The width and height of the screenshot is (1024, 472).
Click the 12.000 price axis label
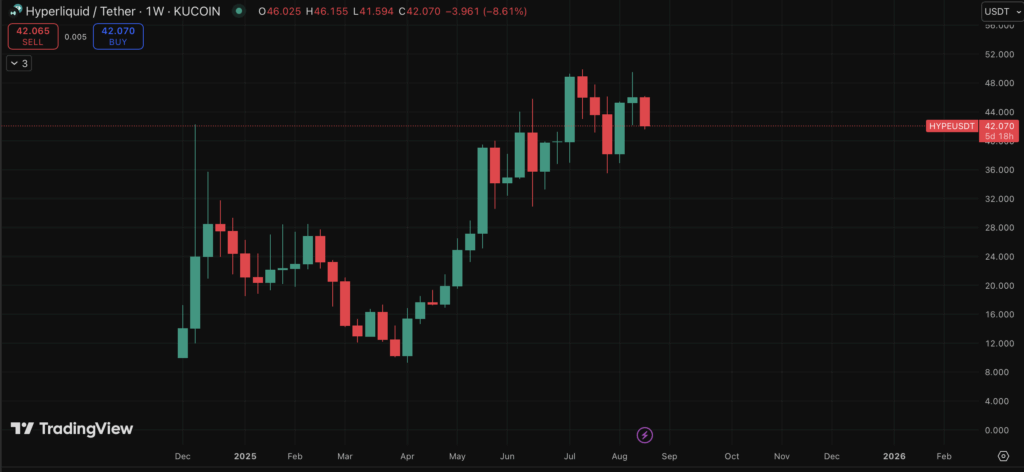click(999, 343)
